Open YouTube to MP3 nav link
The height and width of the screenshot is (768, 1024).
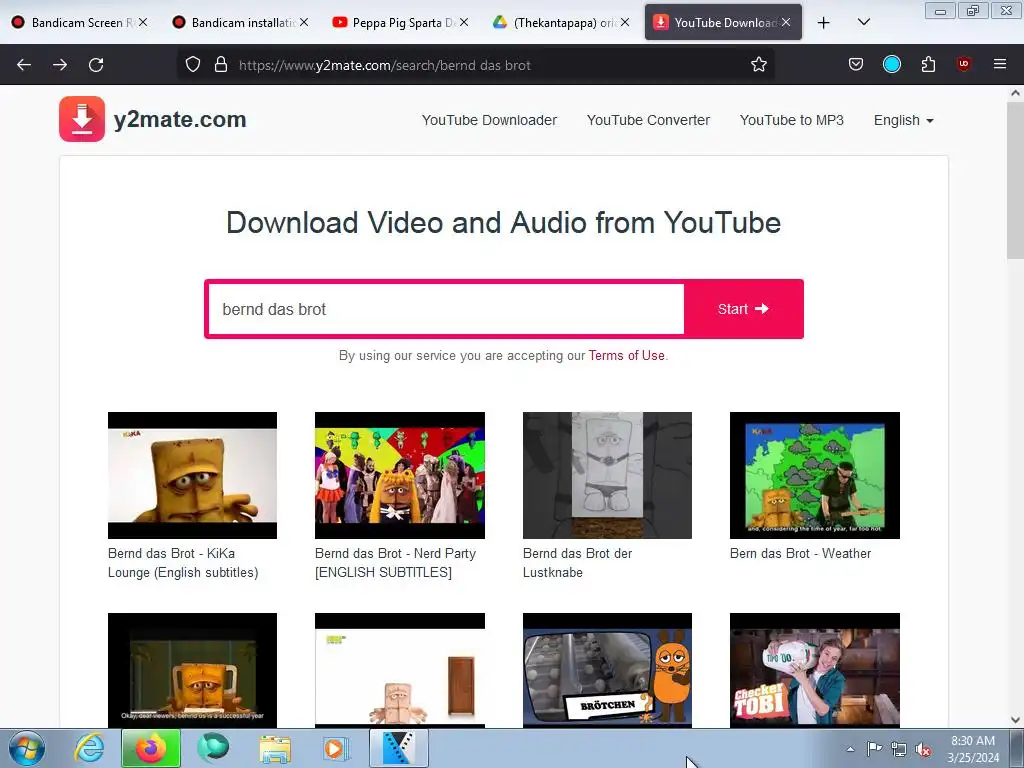(792, 120)
